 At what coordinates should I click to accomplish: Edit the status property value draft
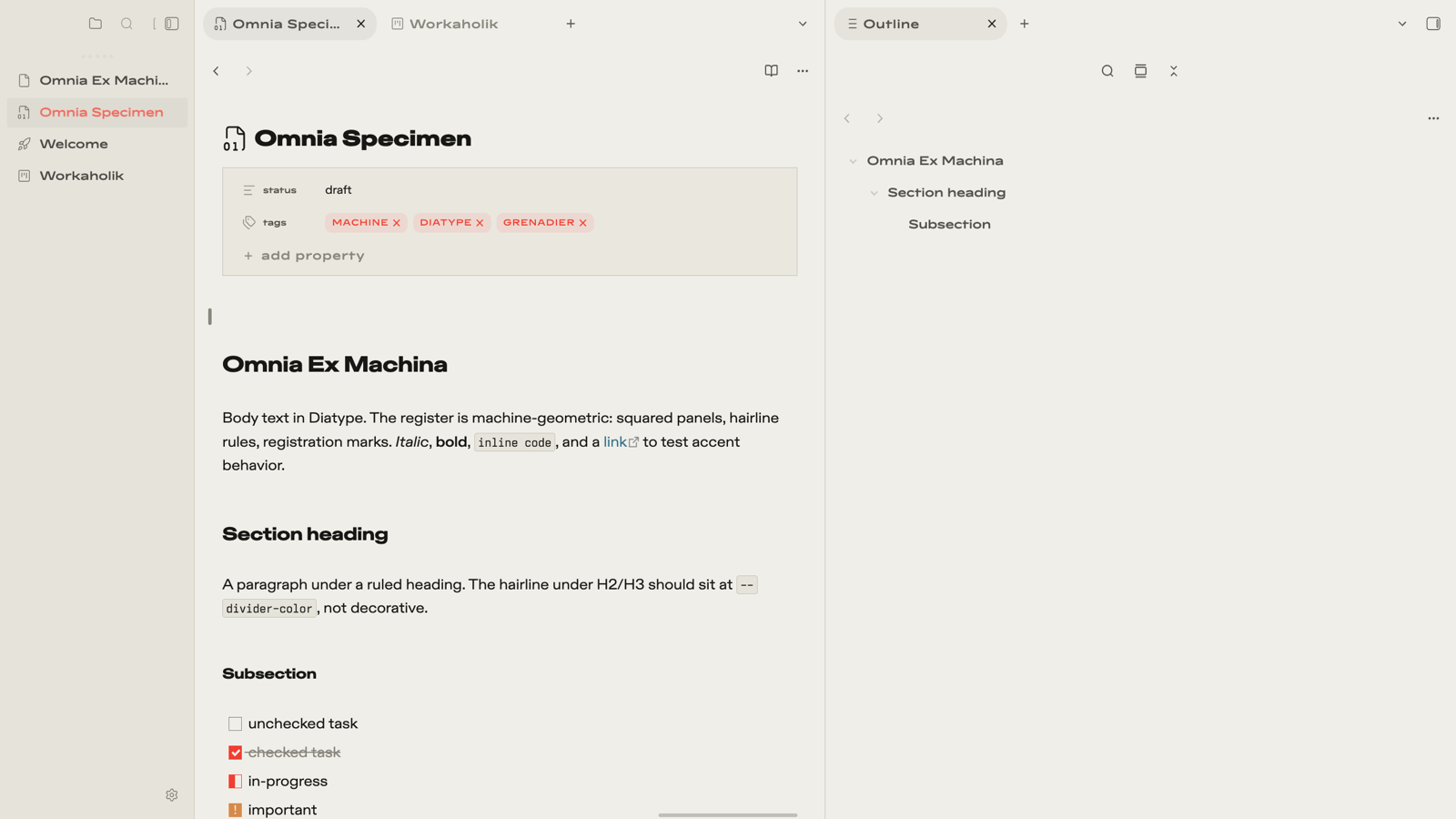pos(339,190)
